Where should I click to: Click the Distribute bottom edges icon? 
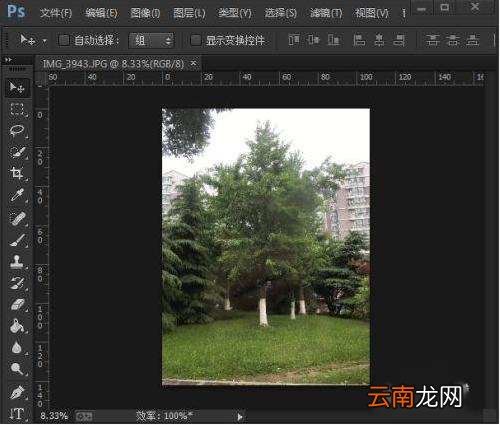[473, 40]
